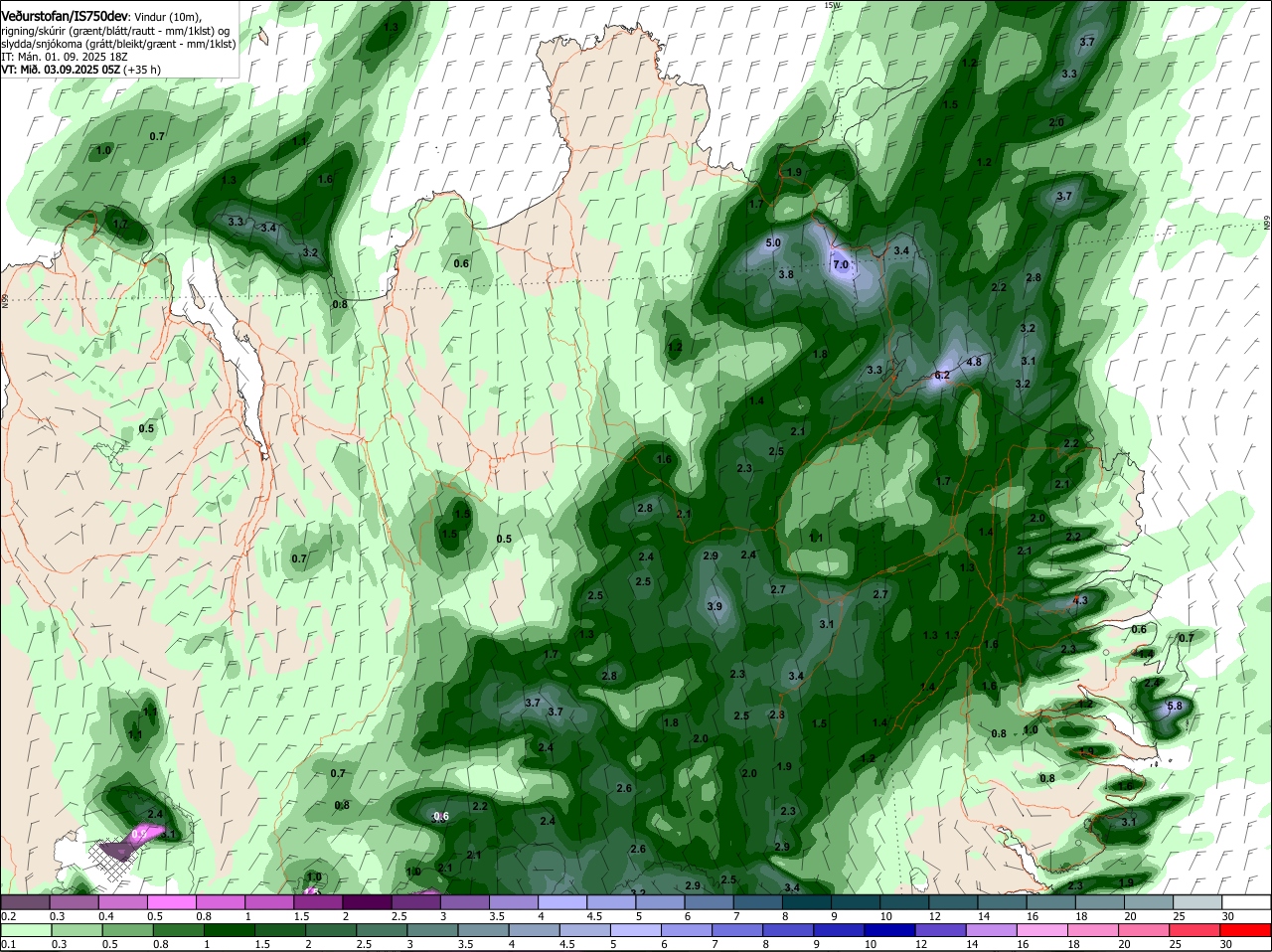Click the pale green 0.1 swatch, lower legend row
The height and width of the screenshot is (952, 1272).
[x=25, y=930]
